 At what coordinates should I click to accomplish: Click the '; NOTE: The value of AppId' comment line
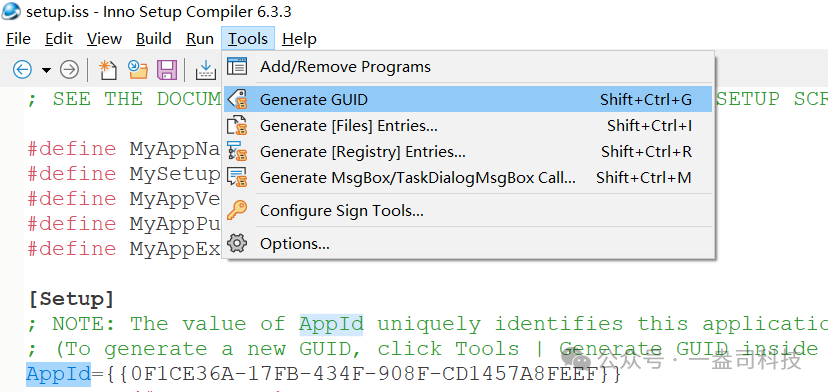coord(427,324)
